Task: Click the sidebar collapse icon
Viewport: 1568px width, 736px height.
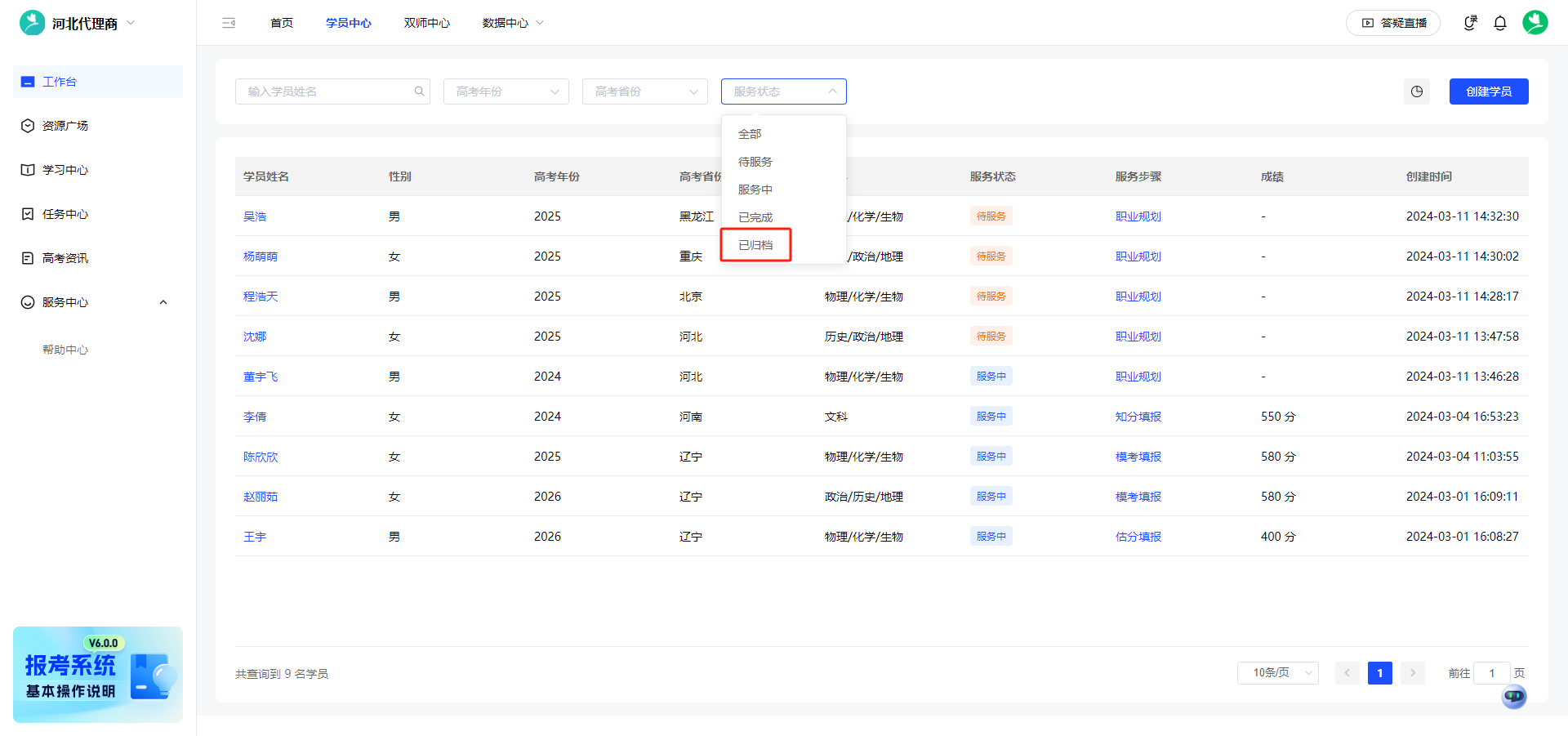Action: tap(229, 23)
